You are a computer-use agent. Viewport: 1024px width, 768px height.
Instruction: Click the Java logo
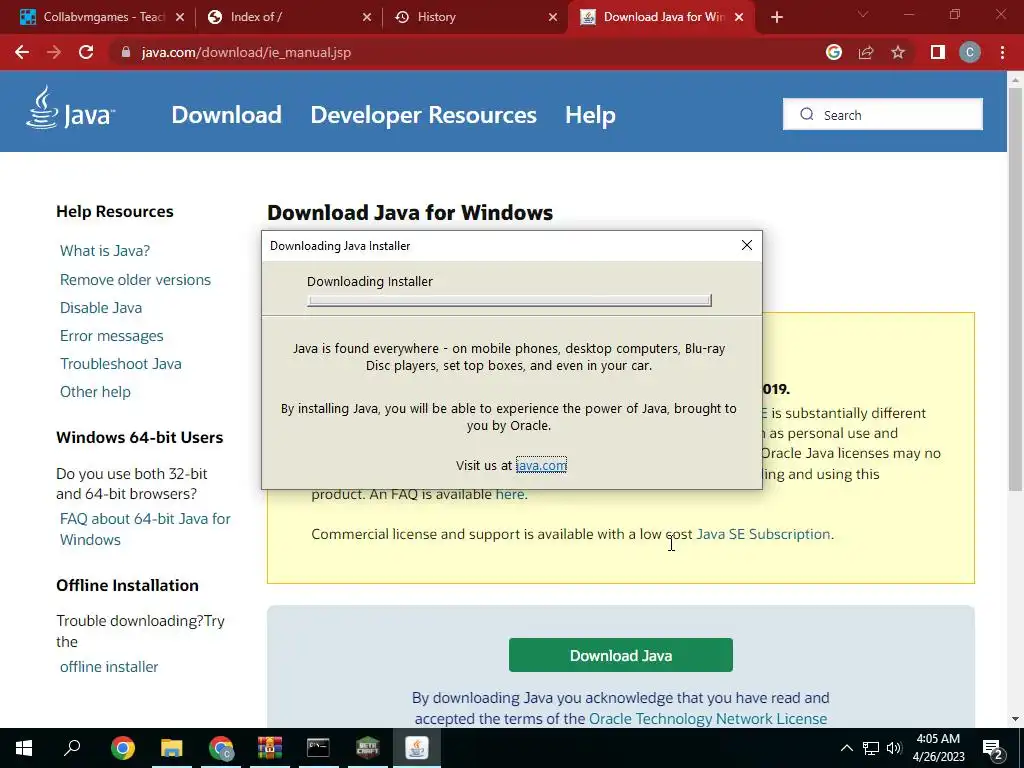[x=71, y=109]
